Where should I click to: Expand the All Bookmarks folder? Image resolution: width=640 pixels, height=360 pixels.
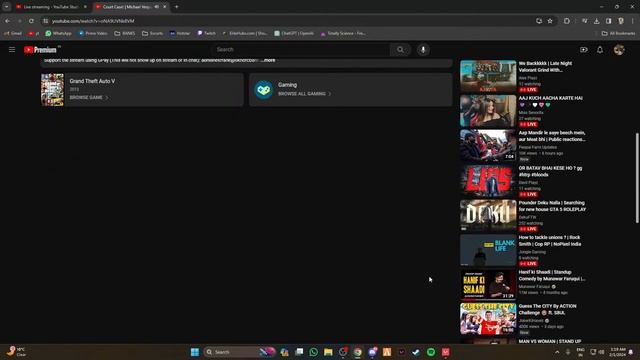(618, 33)
